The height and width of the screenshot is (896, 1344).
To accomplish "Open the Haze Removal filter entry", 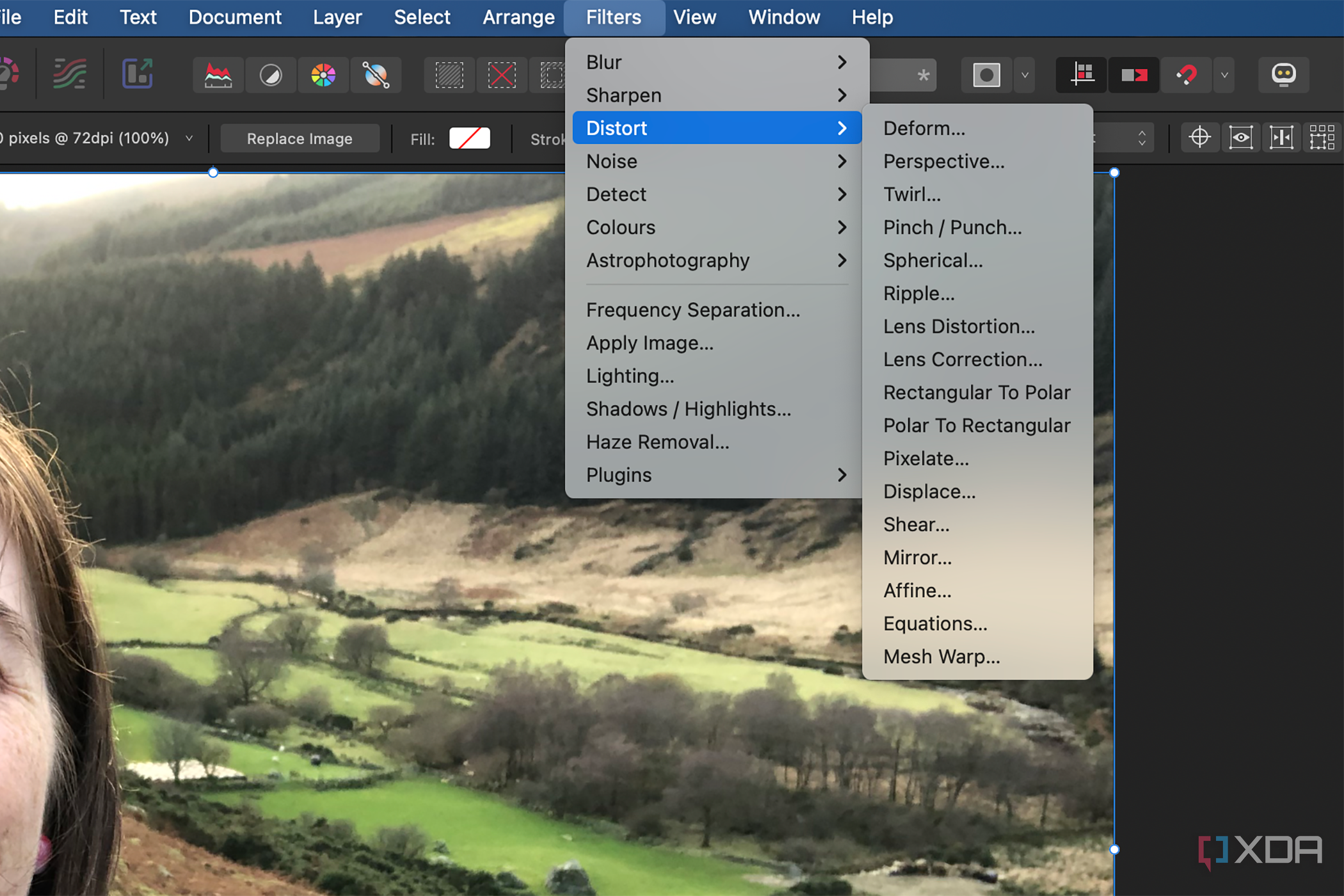I will pyautogui.click(x=657, y=442).
